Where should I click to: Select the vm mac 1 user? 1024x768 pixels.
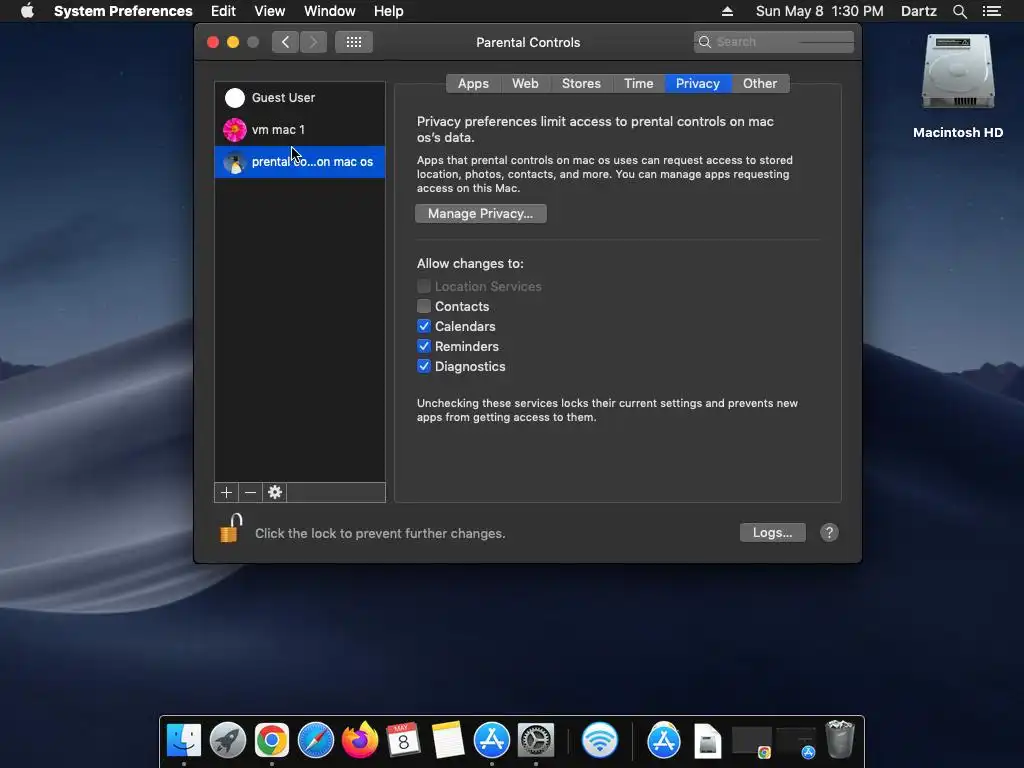click(x=300, y=129)
